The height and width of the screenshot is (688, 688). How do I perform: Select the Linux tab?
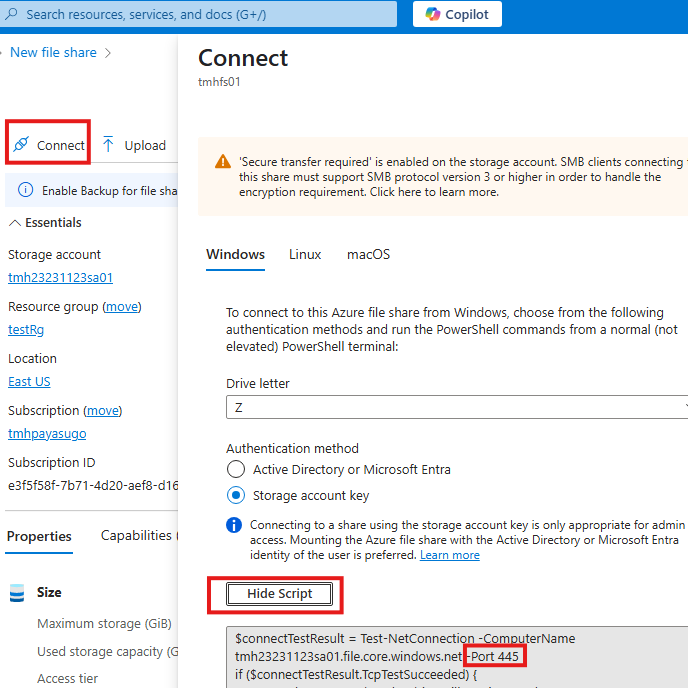point(305,254)
